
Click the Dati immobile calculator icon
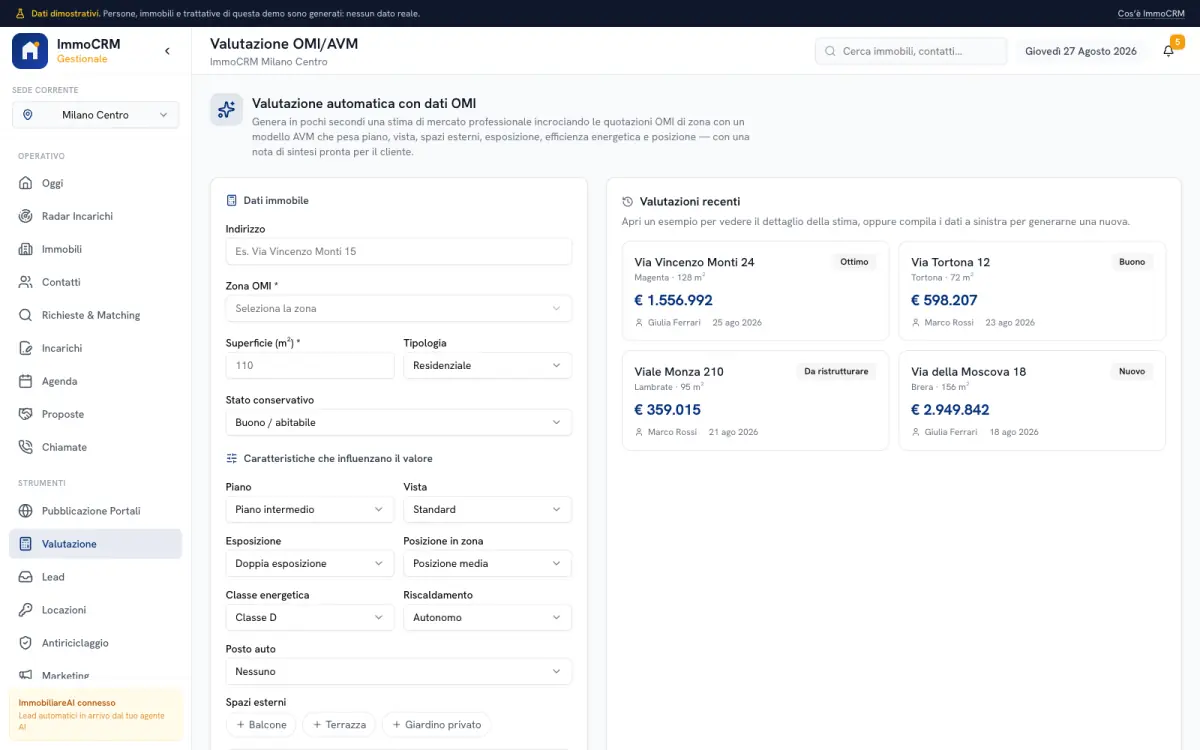232,200
